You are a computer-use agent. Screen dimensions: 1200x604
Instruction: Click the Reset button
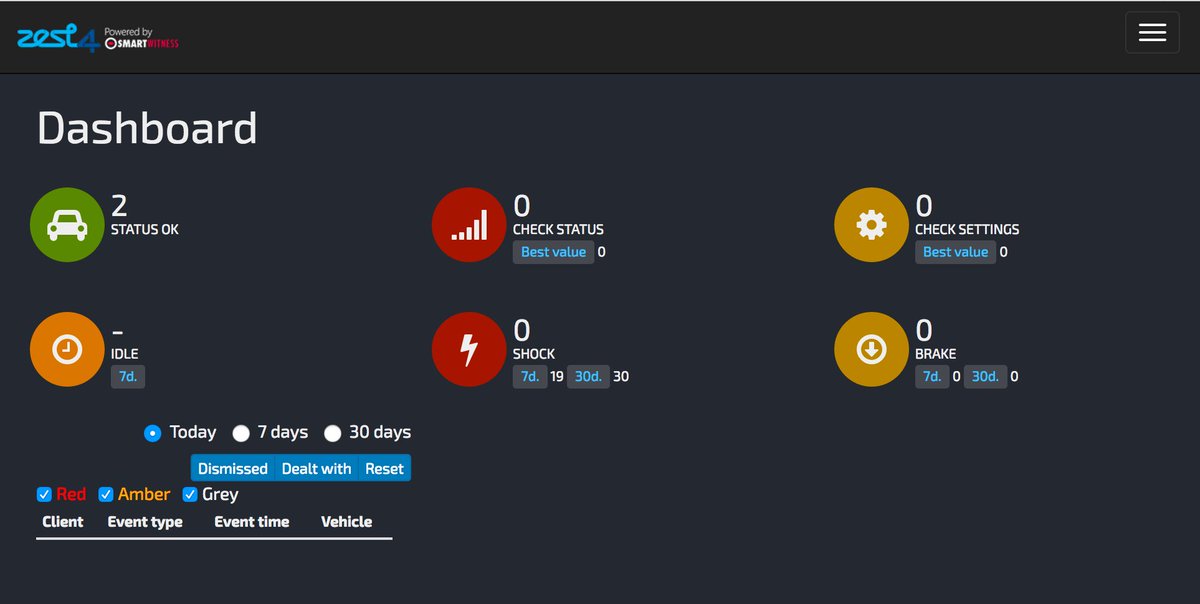click(x=384, y=468)
